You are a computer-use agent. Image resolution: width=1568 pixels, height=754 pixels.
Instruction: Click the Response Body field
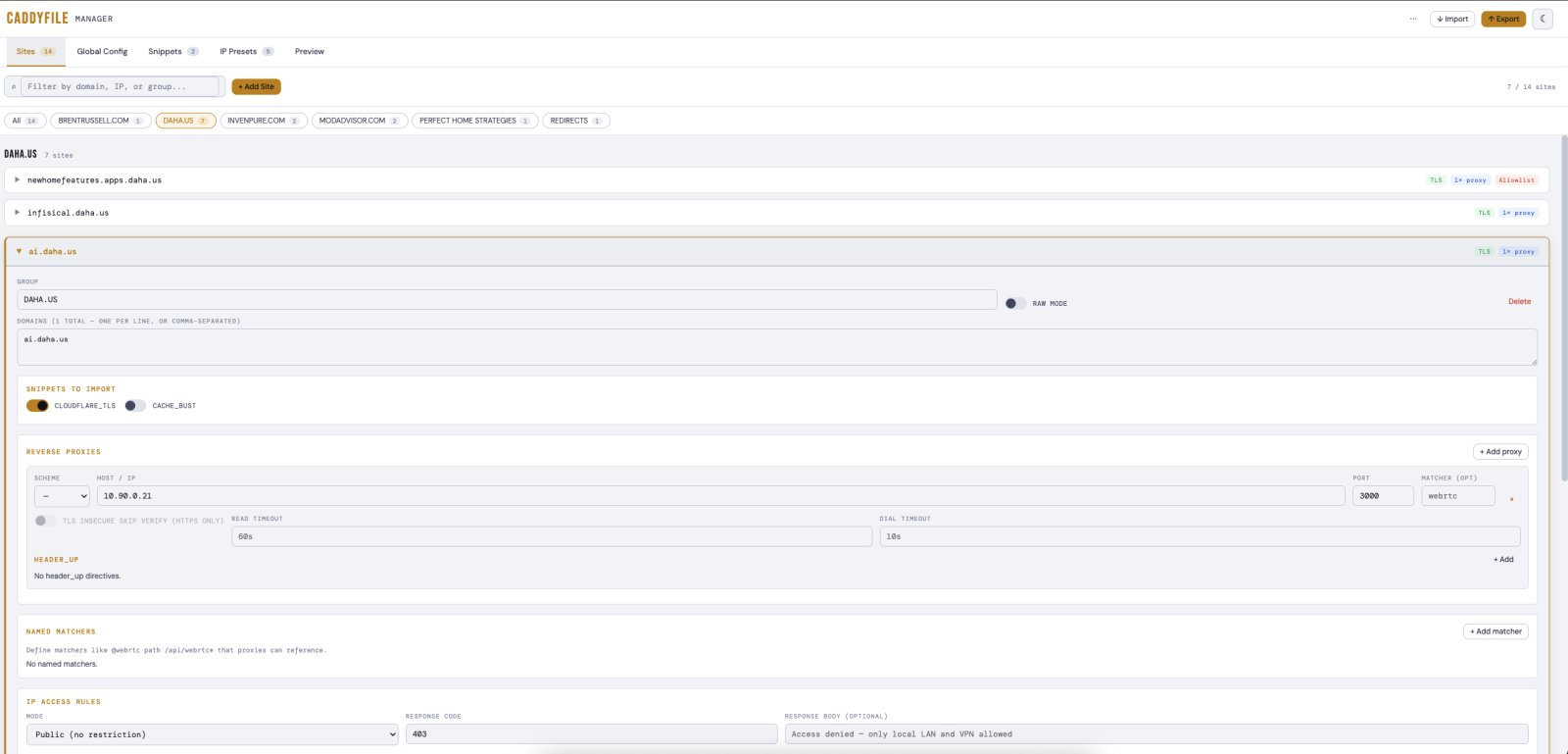tap(1156, 734)
